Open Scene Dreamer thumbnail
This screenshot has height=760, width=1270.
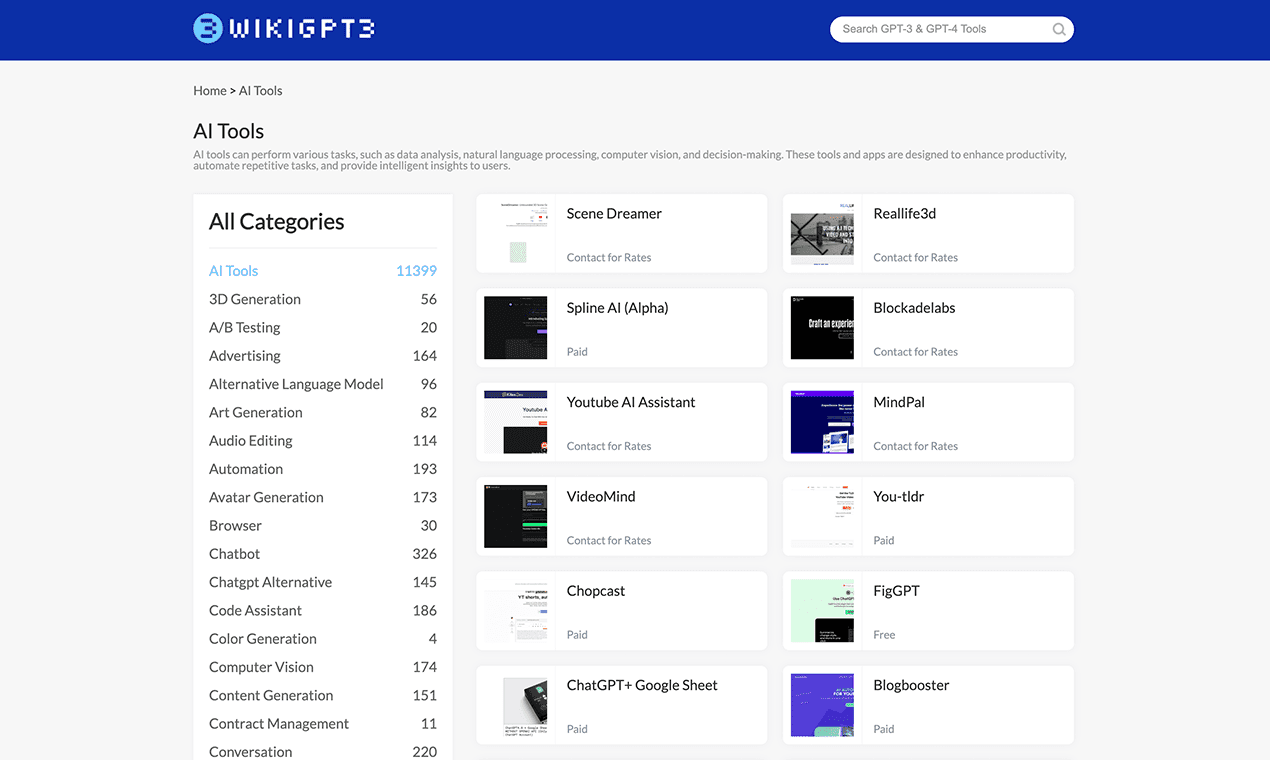[516, 234]
